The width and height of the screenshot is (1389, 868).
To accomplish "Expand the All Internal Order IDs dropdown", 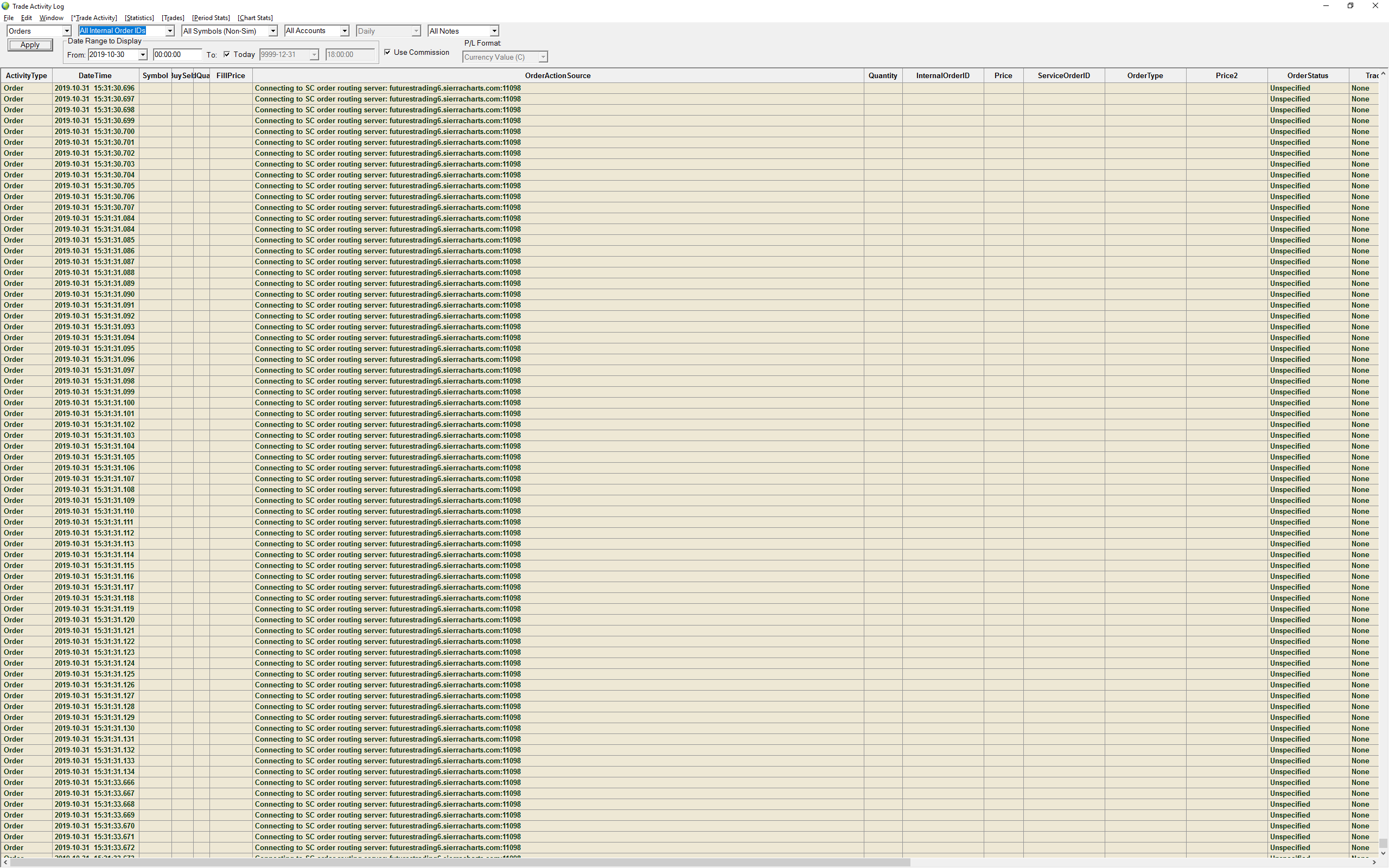I will pos(169,31).
